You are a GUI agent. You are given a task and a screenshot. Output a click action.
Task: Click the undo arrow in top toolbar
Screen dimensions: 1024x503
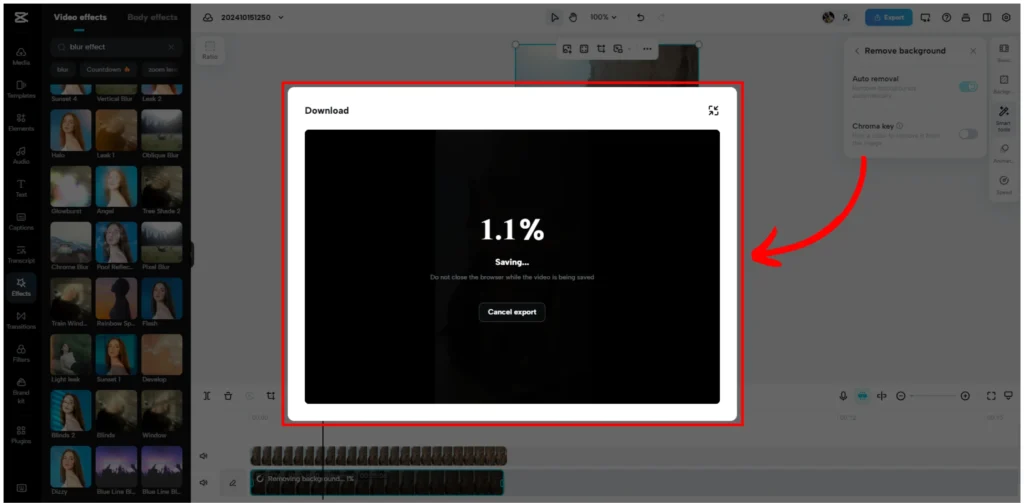(641, 18)
